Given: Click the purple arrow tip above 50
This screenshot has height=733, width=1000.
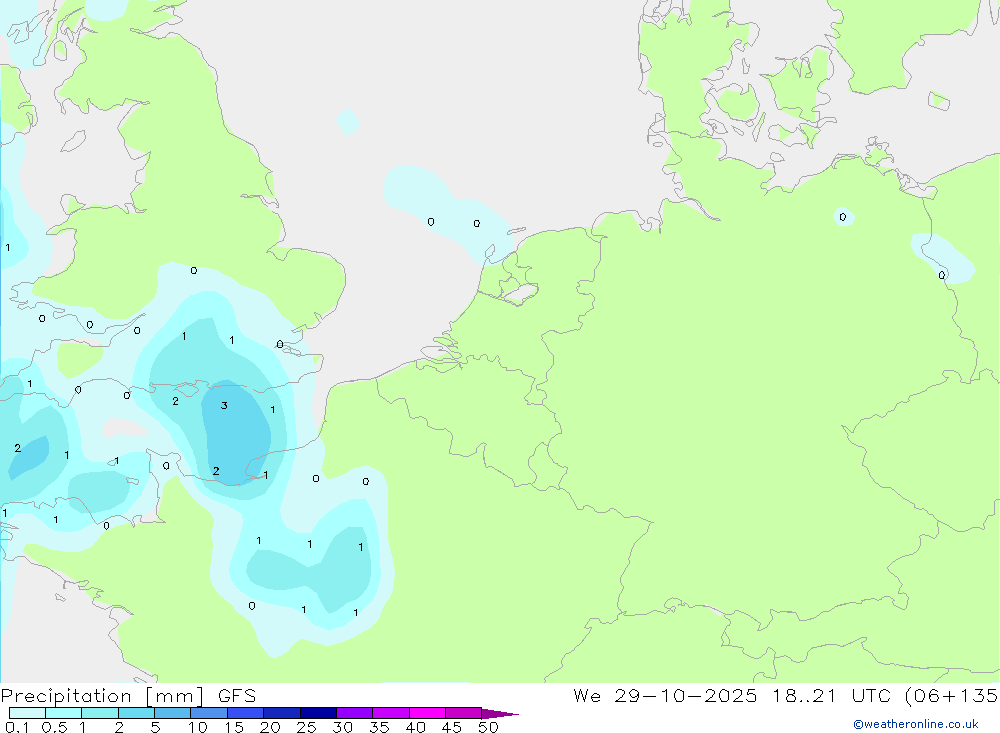Looking at the screenshot, I should pos(499,714).
